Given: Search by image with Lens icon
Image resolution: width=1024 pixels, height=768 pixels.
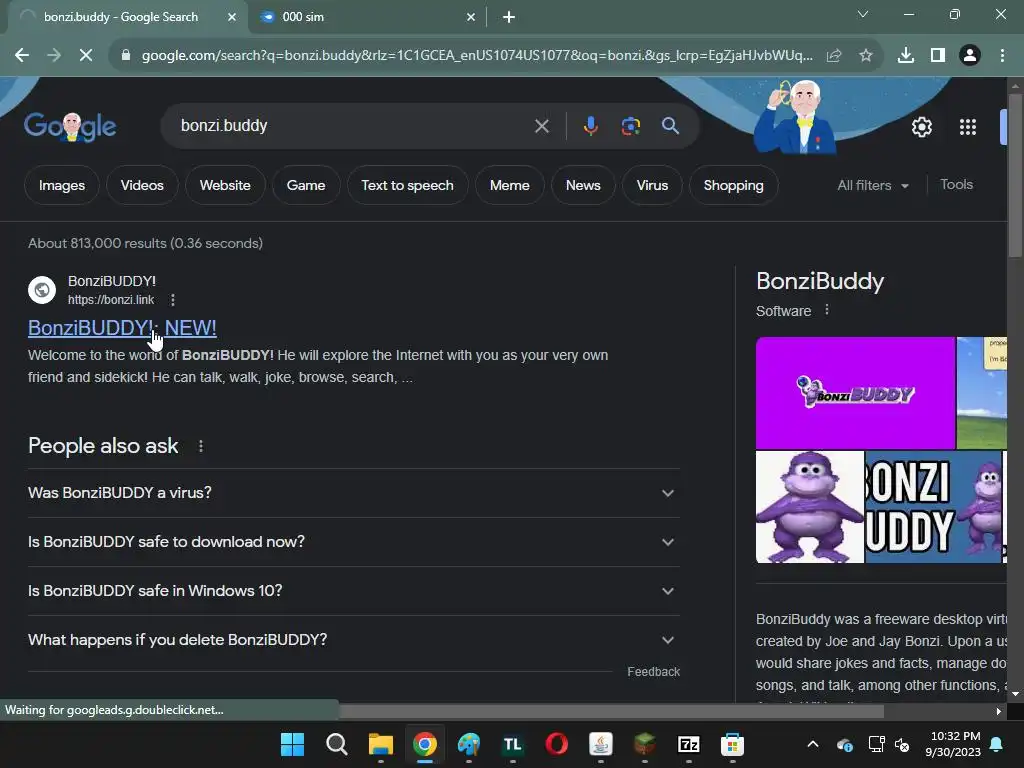Looking at the screenshot, I should point(631,126).
